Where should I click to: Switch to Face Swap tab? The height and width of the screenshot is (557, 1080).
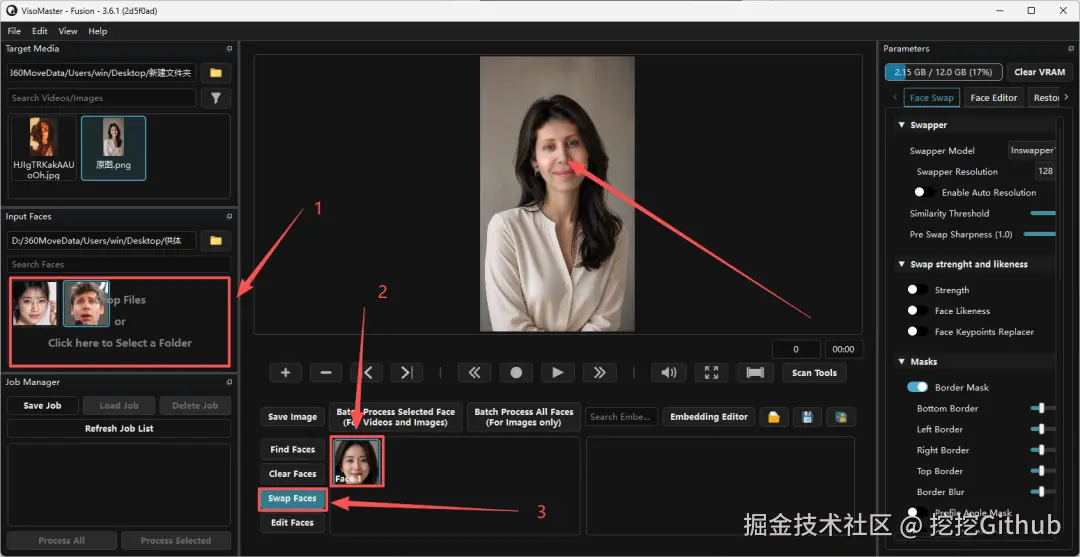click(x=931, y=98)
